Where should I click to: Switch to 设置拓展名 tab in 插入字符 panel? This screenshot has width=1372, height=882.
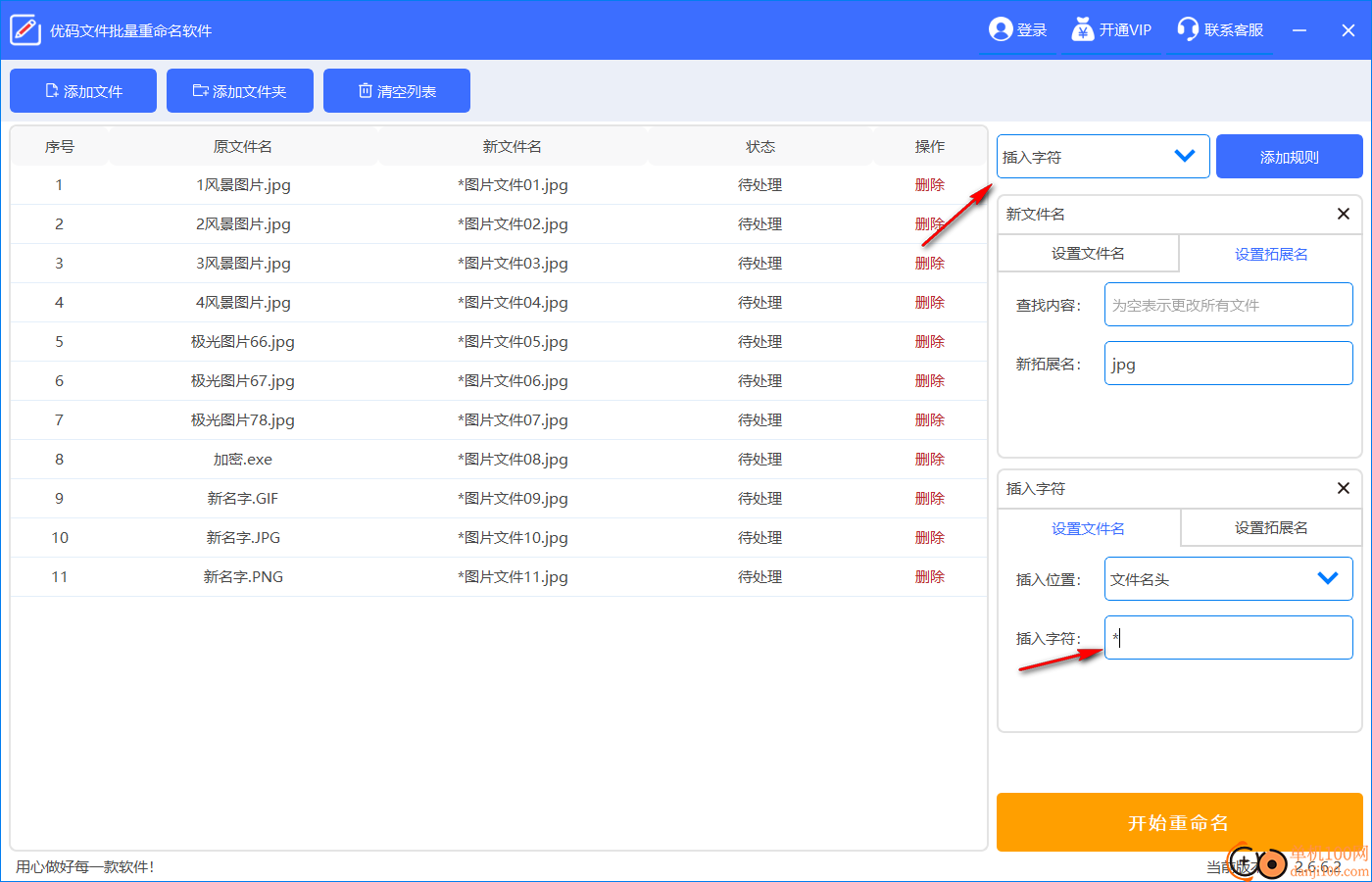click(1271, 528)
